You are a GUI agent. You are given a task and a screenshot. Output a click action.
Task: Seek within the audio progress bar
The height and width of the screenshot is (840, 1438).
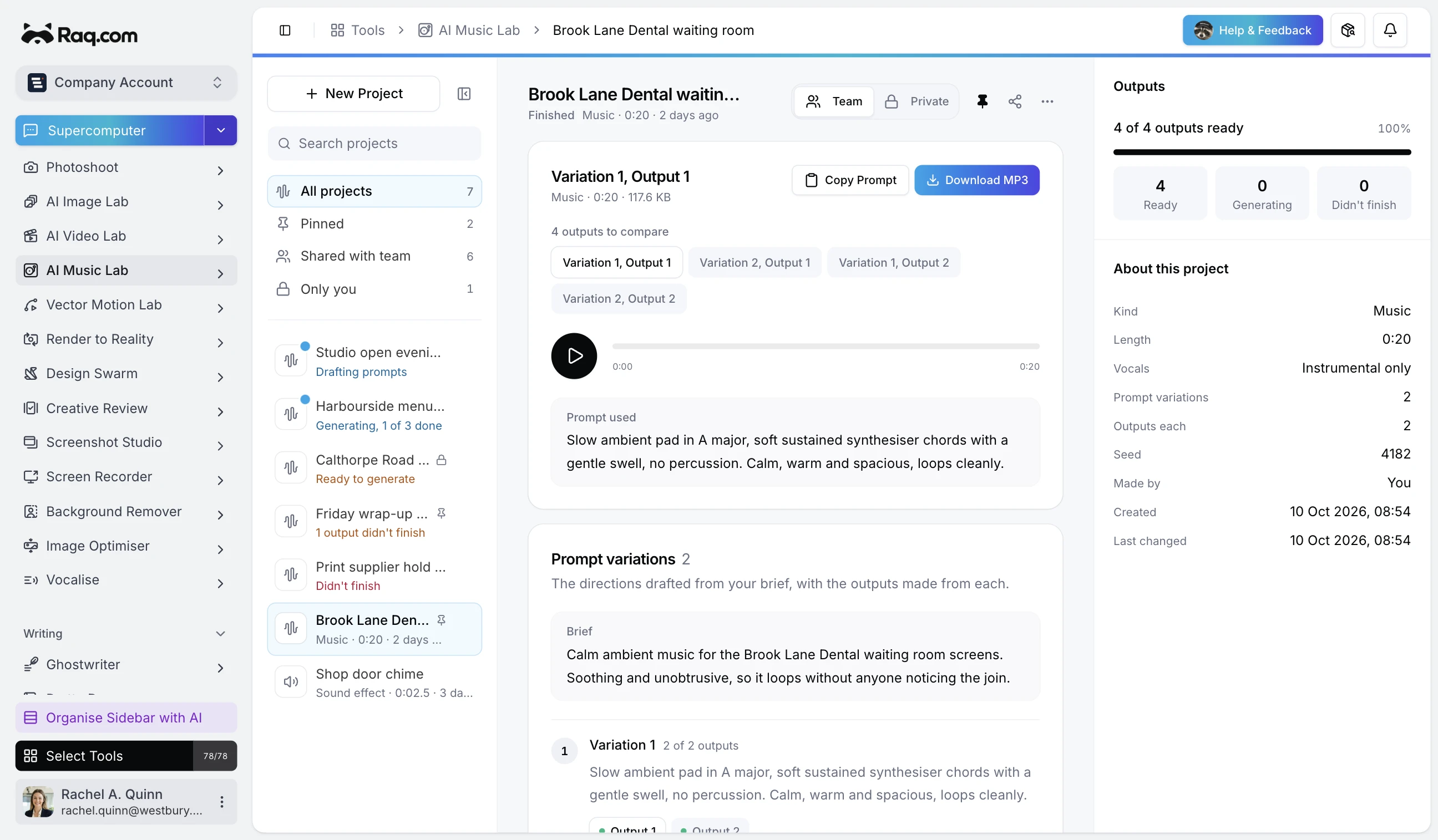825,346
